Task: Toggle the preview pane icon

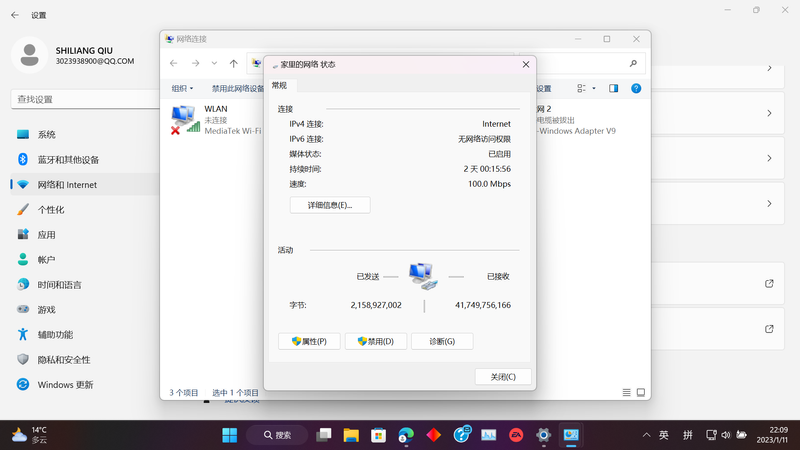Action: (613, 88)
